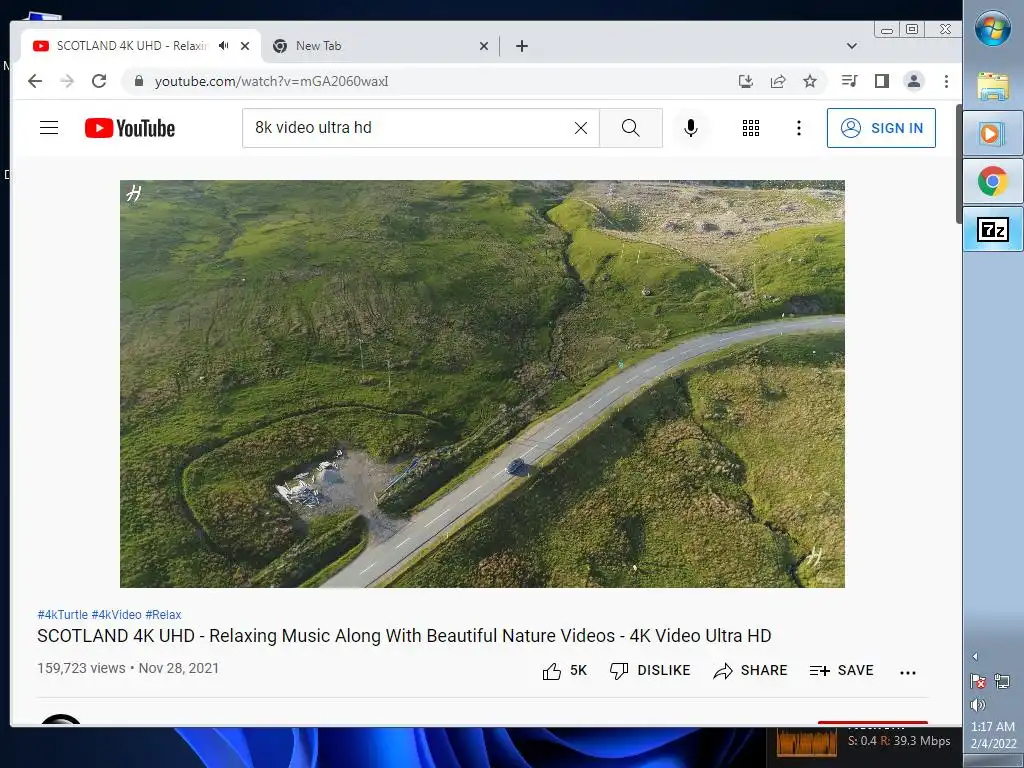Click the Chrome taskbar icon
The image size is (1024, 768).
[x=993, y=181]
